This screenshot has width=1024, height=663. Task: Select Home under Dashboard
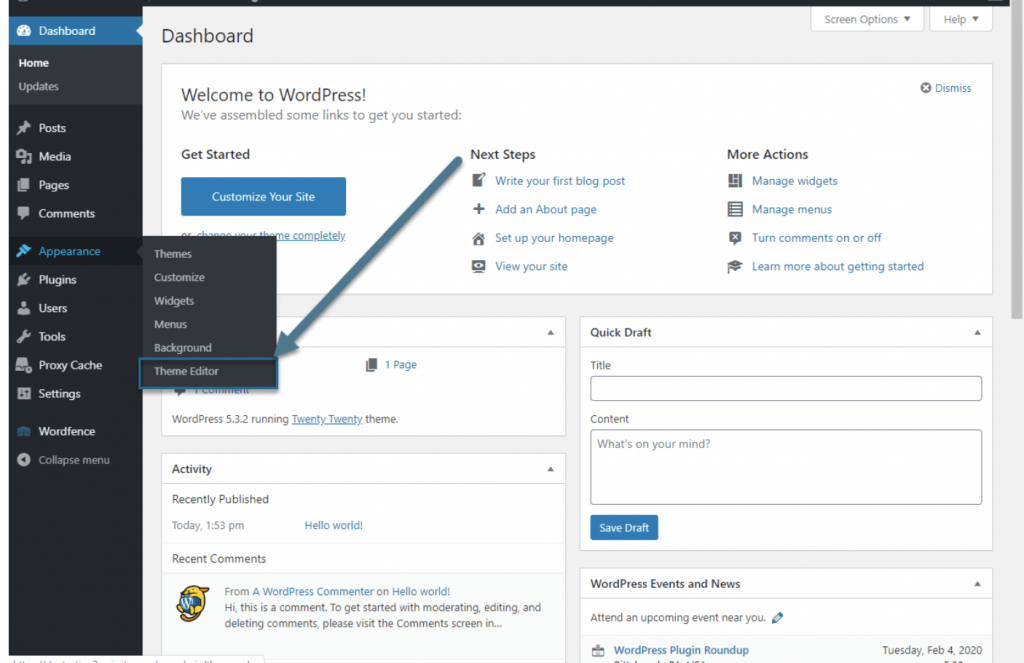click(33, 63)
